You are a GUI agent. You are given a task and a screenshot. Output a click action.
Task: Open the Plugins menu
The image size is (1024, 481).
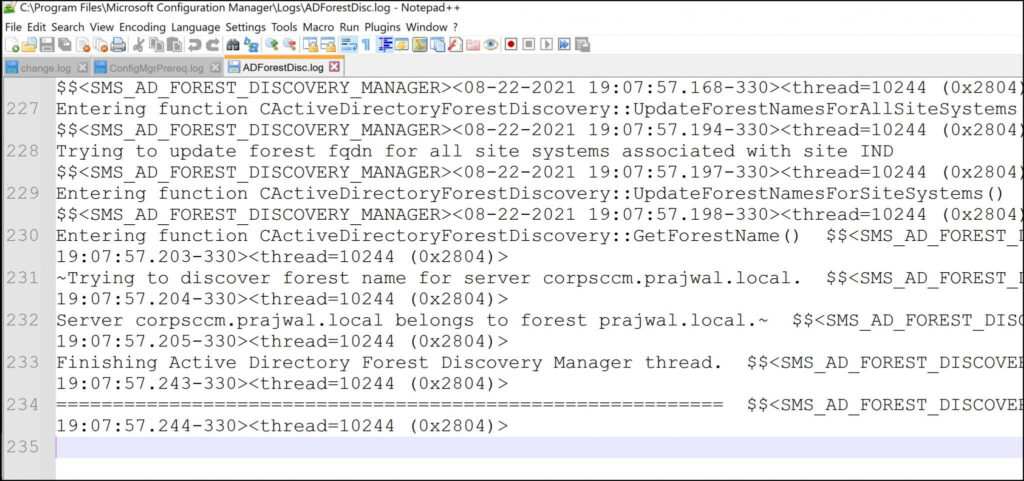click(x=383, y=27)
